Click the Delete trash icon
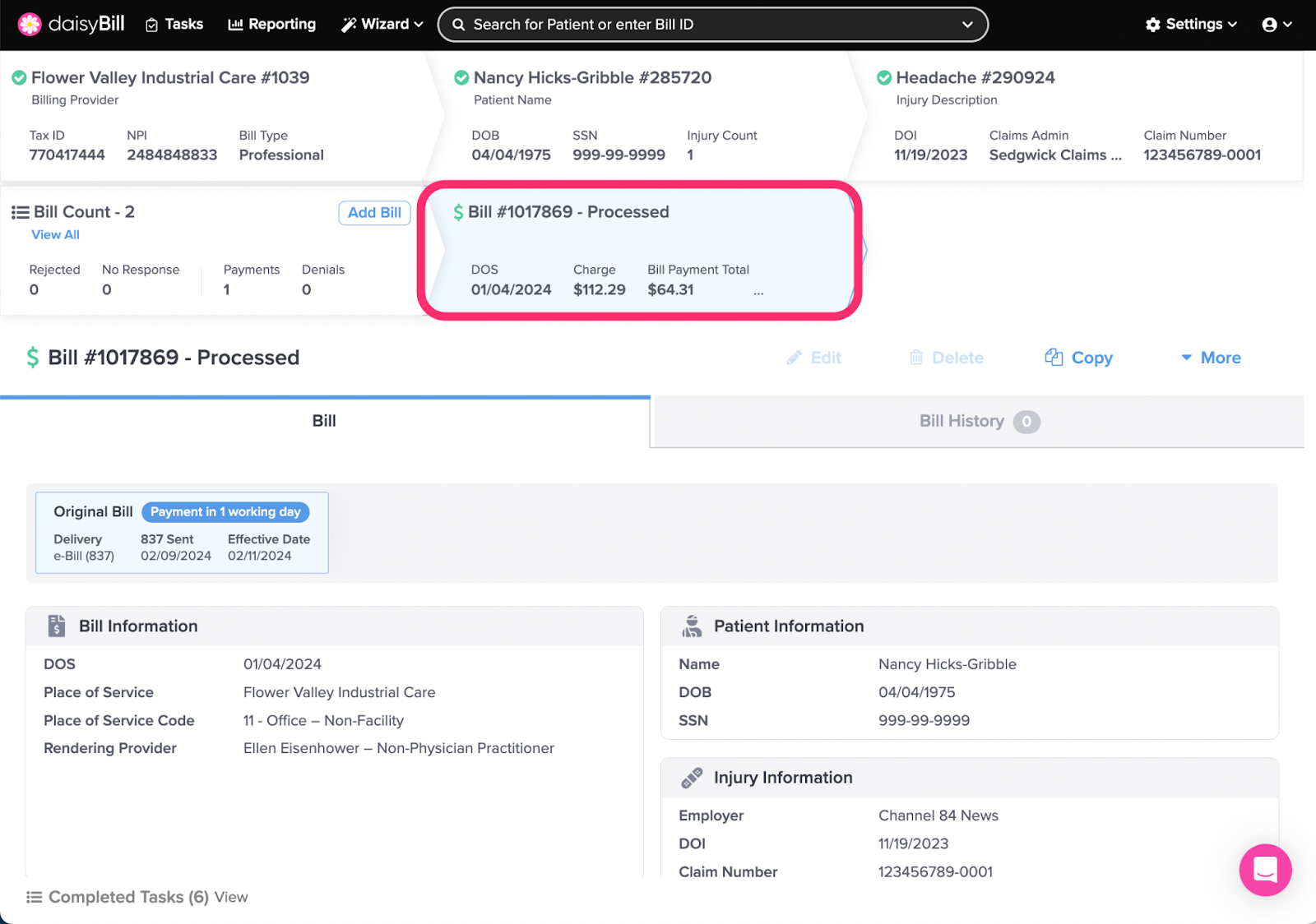This screenshot has width=1316, height=924. [x=916, y=358]
